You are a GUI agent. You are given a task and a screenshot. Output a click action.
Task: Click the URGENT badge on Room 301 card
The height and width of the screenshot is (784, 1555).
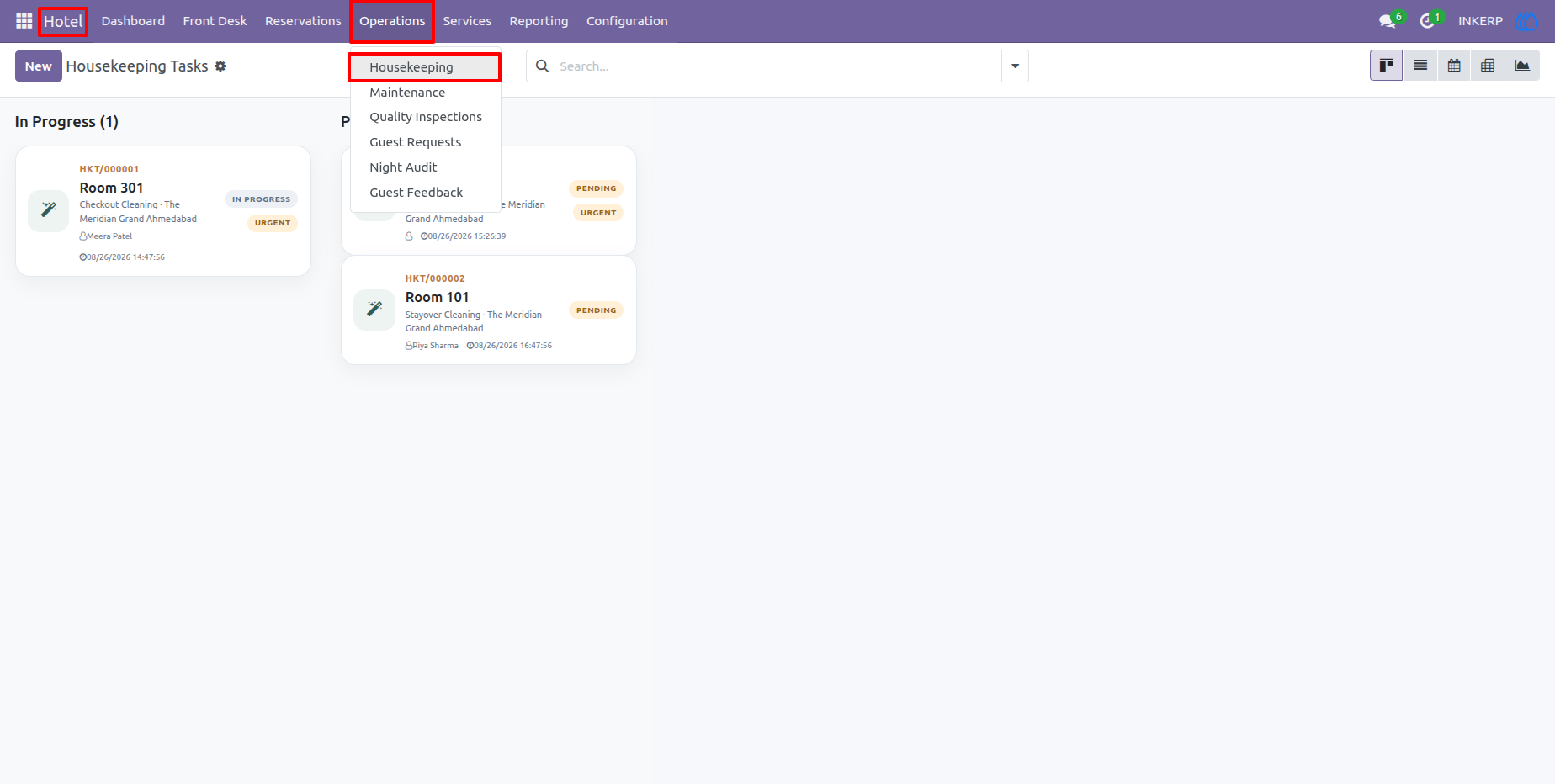(273, 223)
